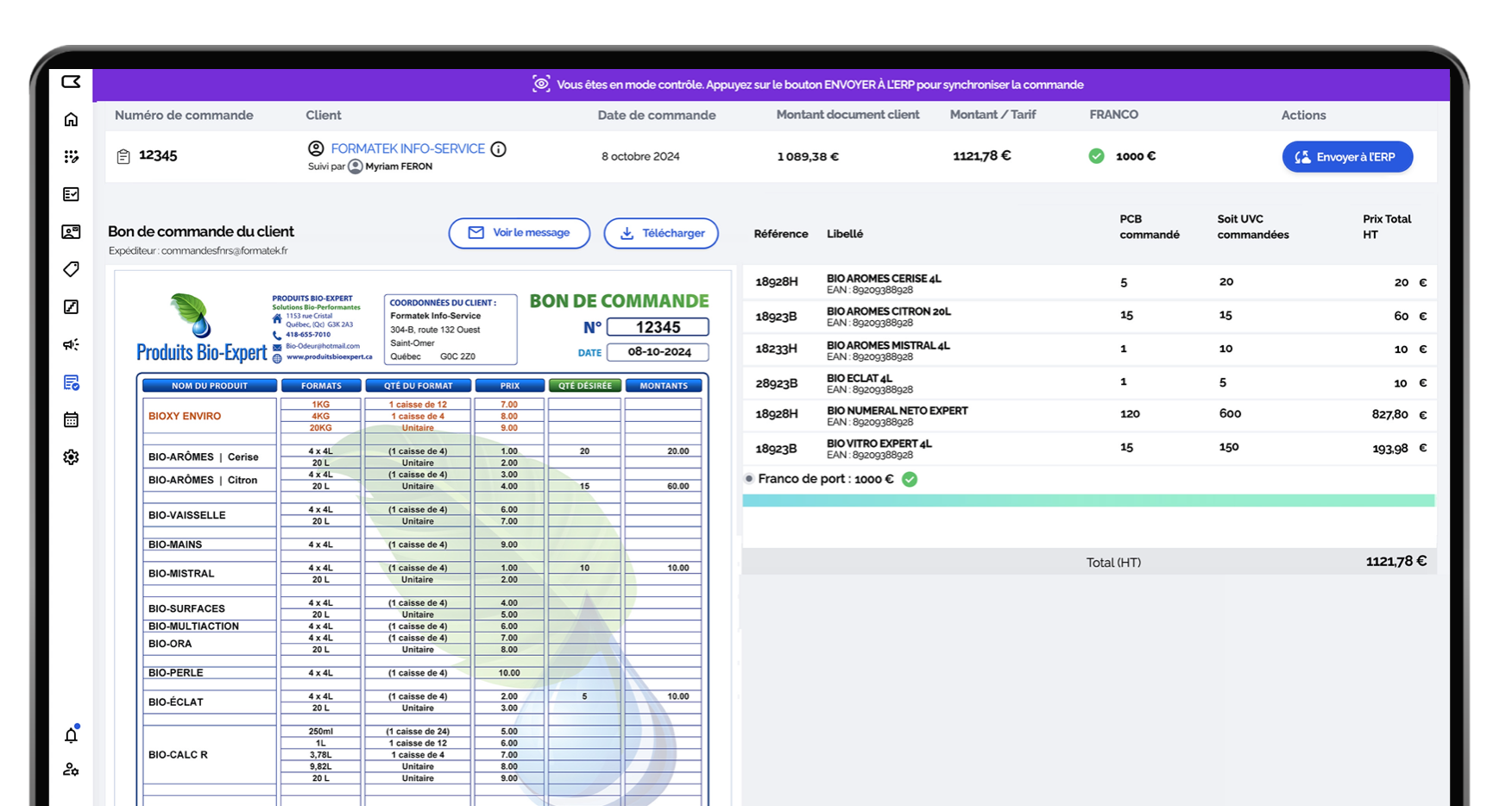Viewport: 1512px width, 806px height.
Task: Select the BIO VITRO EXPERT 4L row
Action: click(1089, 449)
